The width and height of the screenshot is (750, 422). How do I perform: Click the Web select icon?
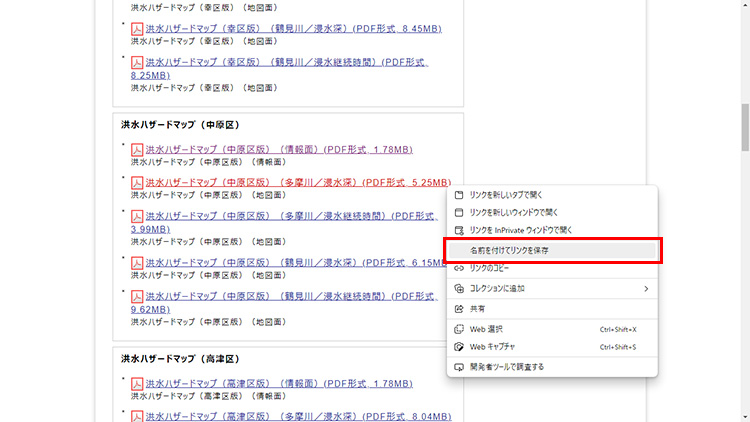coord(460,329)
